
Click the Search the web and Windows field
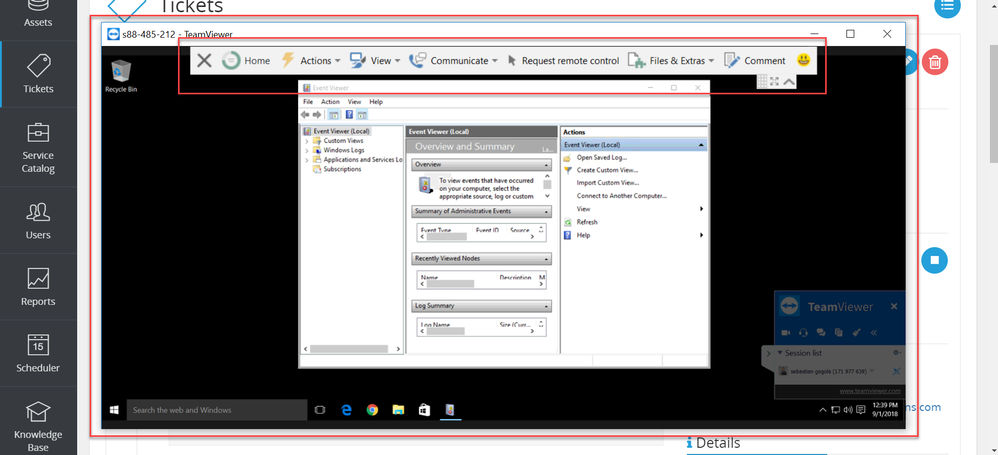pos(217,410)
